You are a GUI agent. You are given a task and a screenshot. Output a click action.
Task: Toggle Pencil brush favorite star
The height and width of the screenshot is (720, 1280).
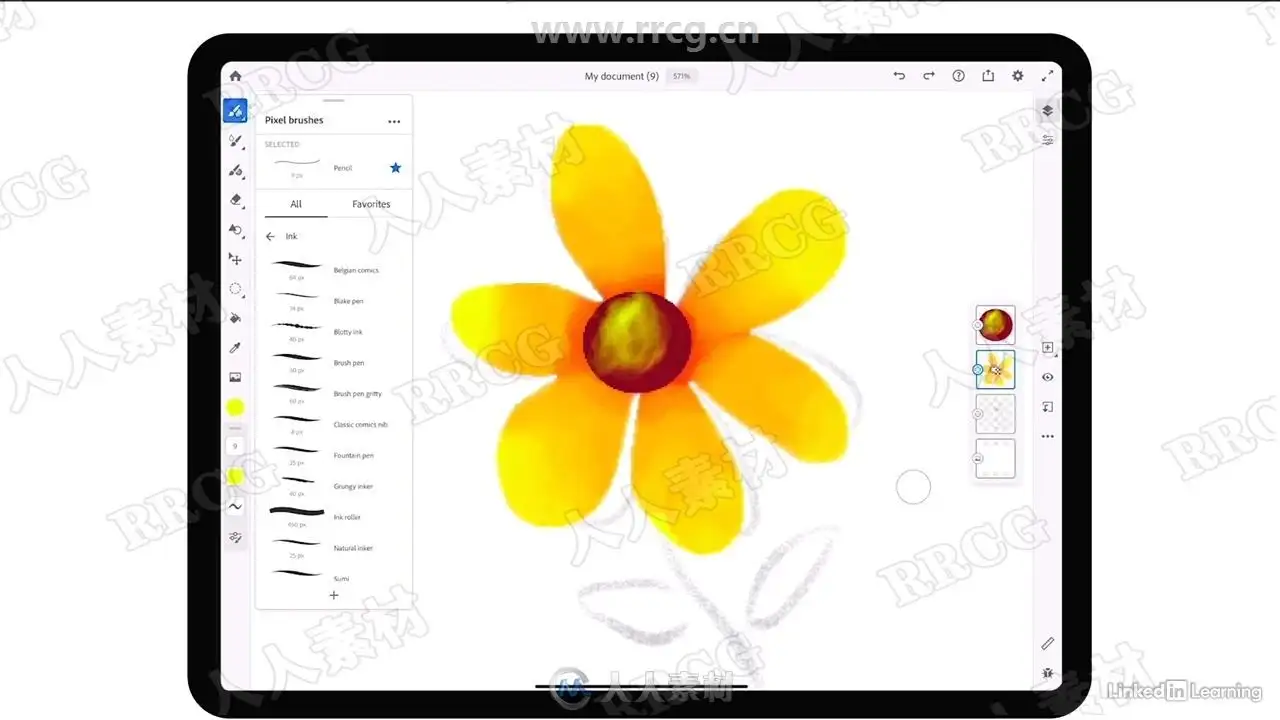coord(395,168)
